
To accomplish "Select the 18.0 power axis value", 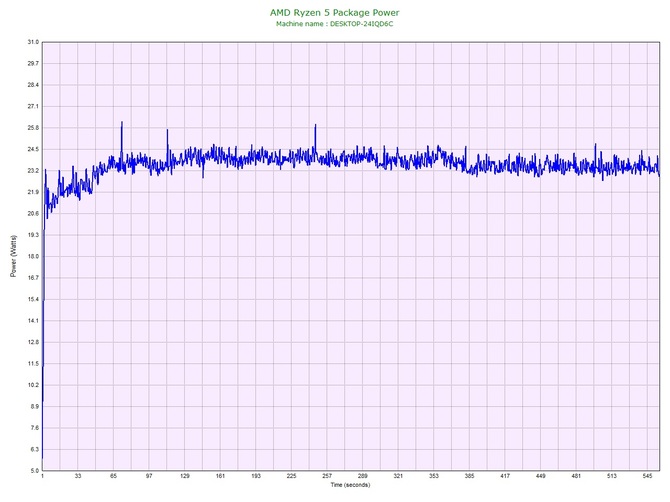I will (33, 256).
